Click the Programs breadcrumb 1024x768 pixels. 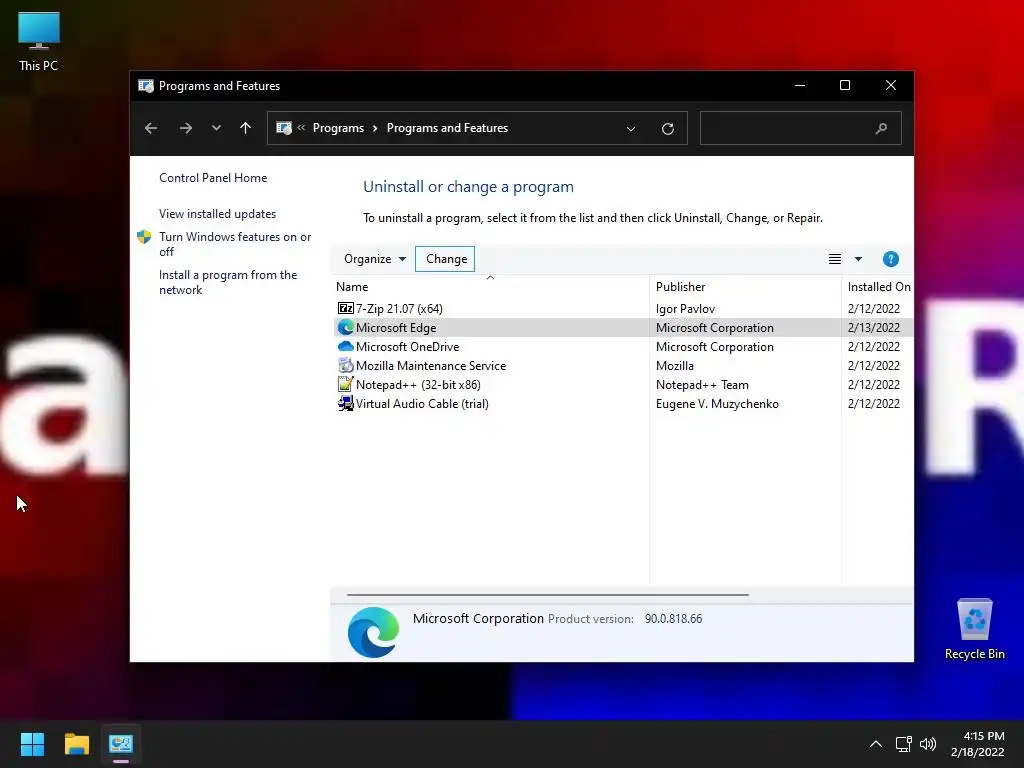coord(338,128)
